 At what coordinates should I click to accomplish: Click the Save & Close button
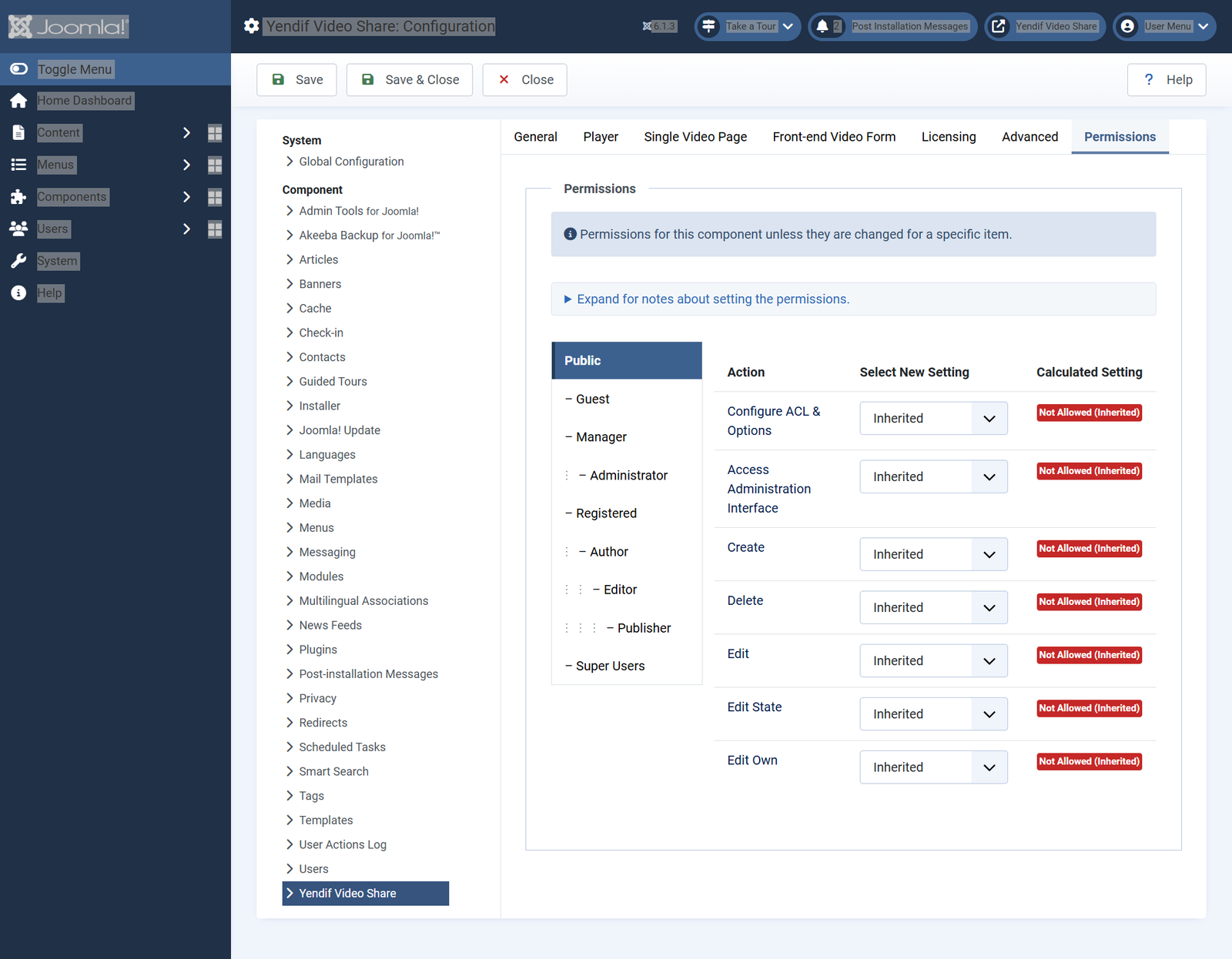coord(410,80)
